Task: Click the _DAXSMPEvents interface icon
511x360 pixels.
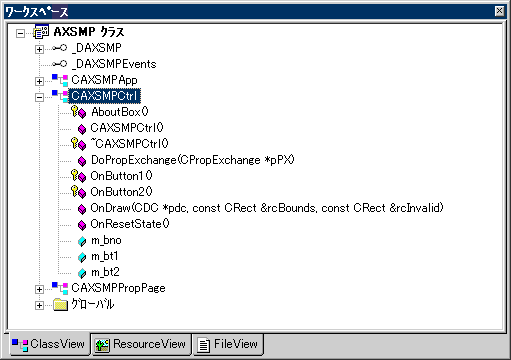Action: pos(60,64)
